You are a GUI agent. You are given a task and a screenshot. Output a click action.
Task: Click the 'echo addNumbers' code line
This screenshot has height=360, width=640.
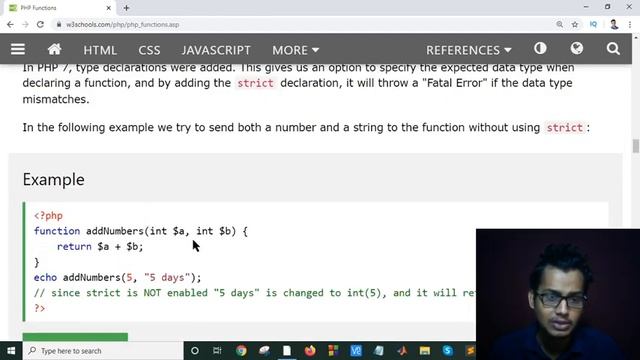118,278
